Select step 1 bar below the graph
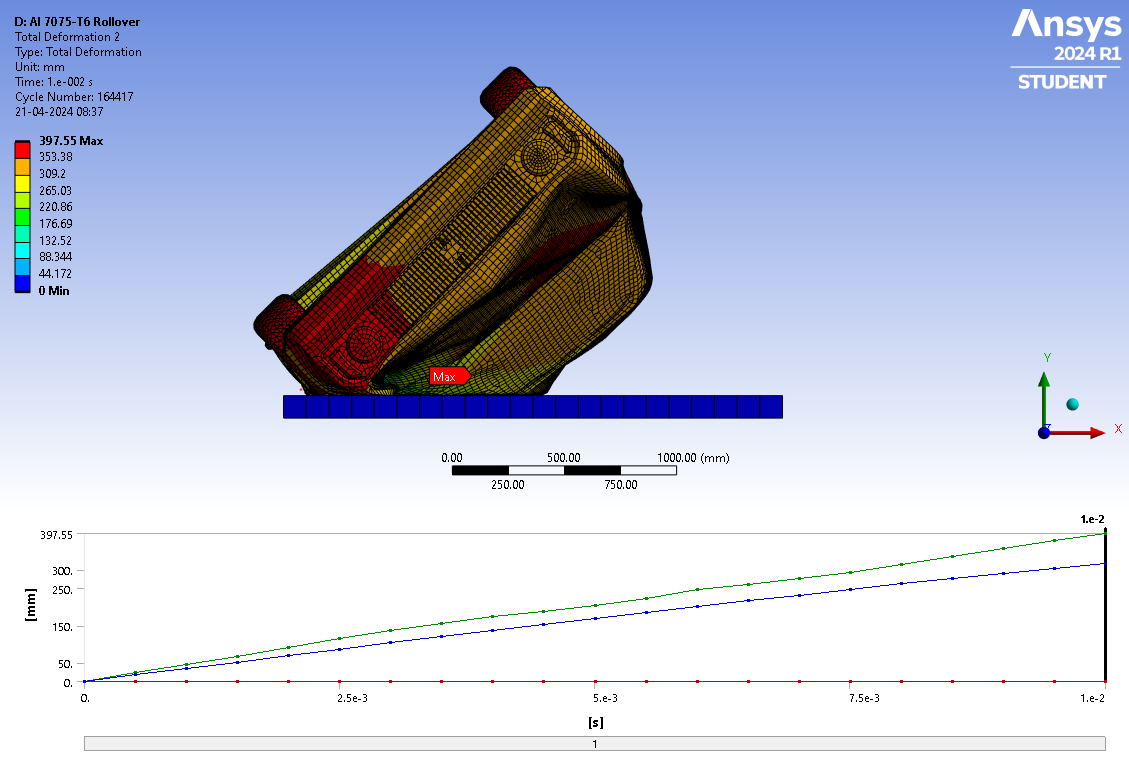The width and height of the screenshot is (1129, 763). [x=595, y=744]
